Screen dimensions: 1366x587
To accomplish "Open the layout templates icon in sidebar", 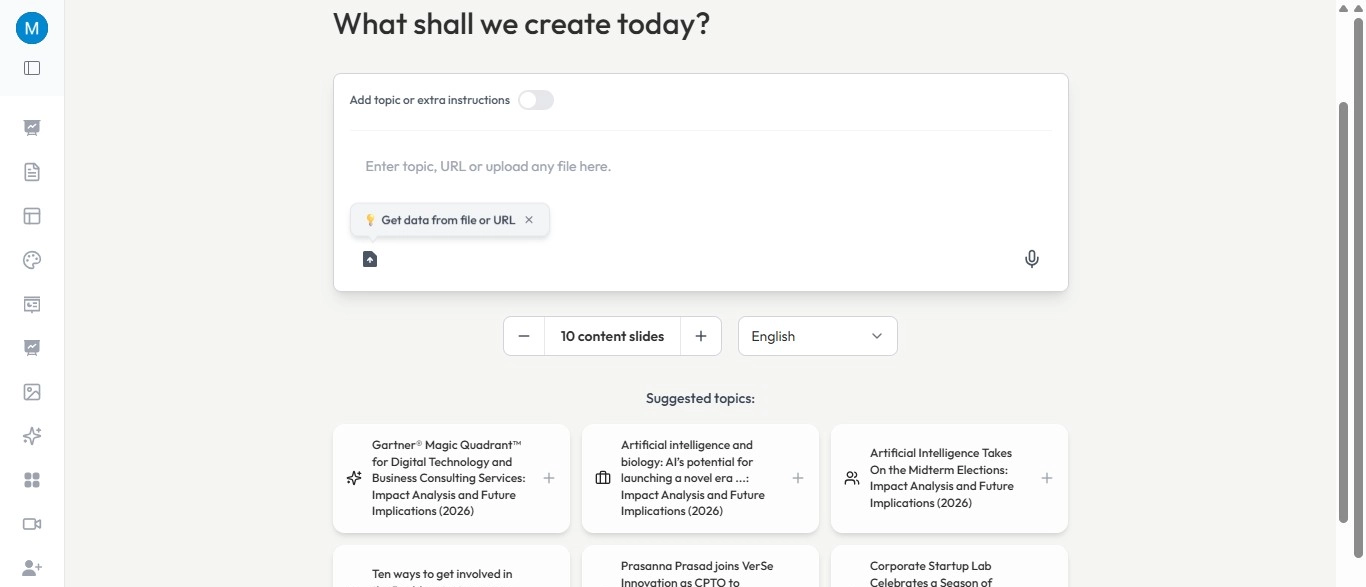I will [32, 216].
